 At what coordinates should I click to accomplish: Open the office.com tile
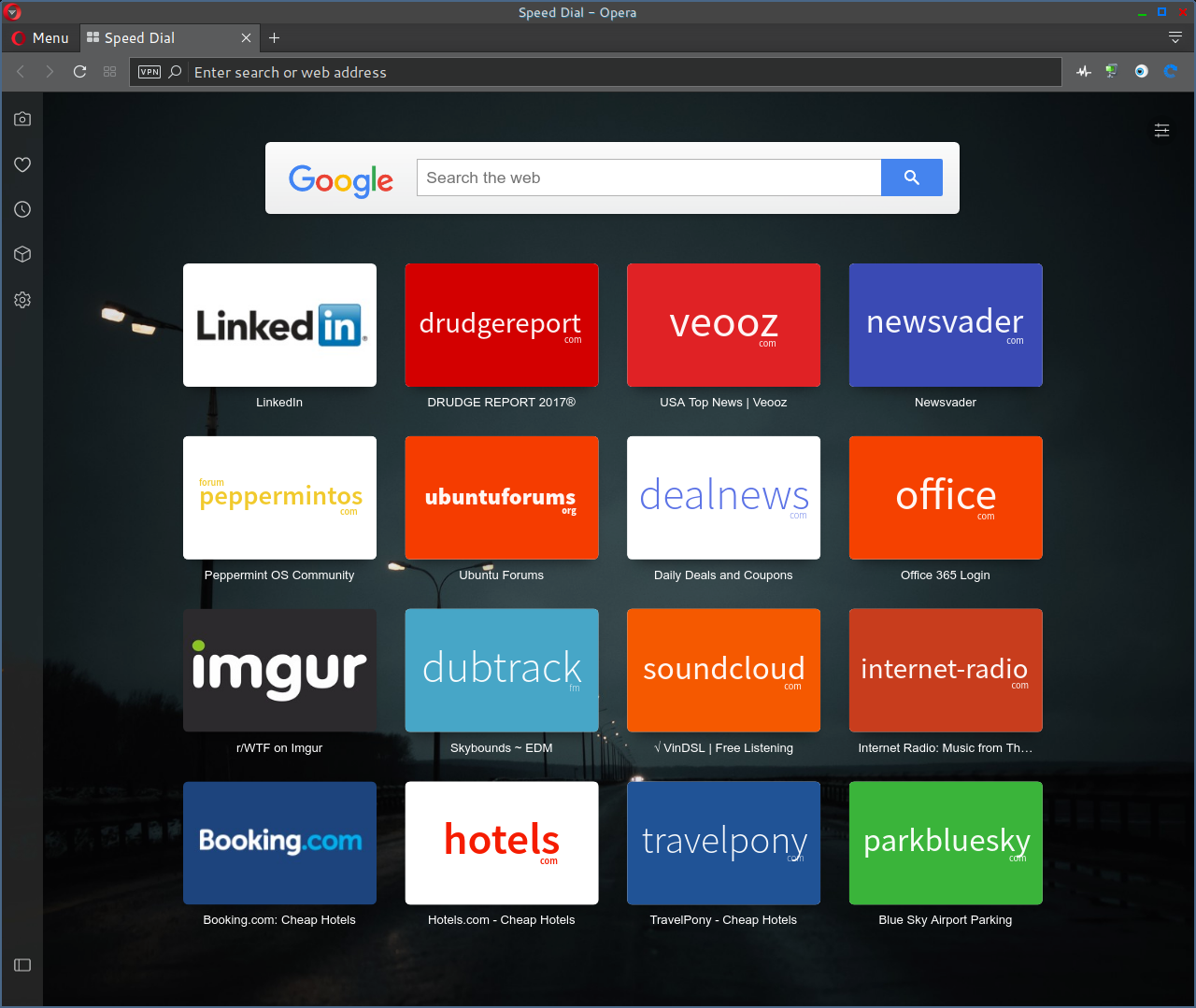[946, 498]
